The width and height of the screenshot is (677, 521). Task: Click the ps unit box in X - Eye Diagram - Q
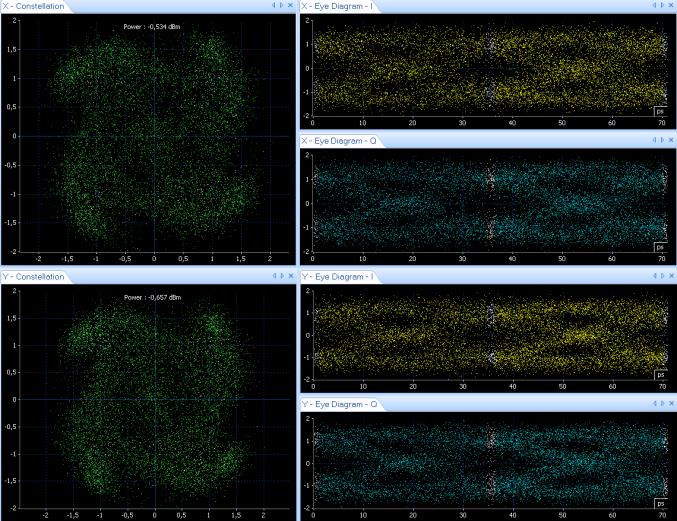click(660, 247)
